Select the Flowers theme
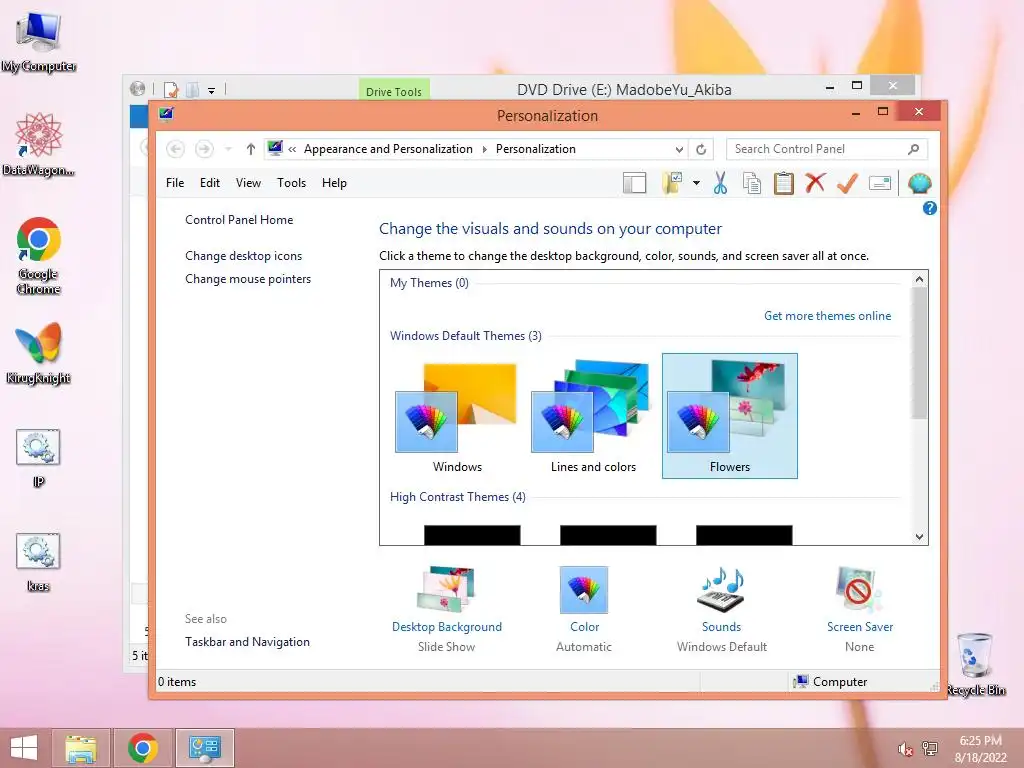The height and width of the screenshot is (768, 1024). (729, 417)
